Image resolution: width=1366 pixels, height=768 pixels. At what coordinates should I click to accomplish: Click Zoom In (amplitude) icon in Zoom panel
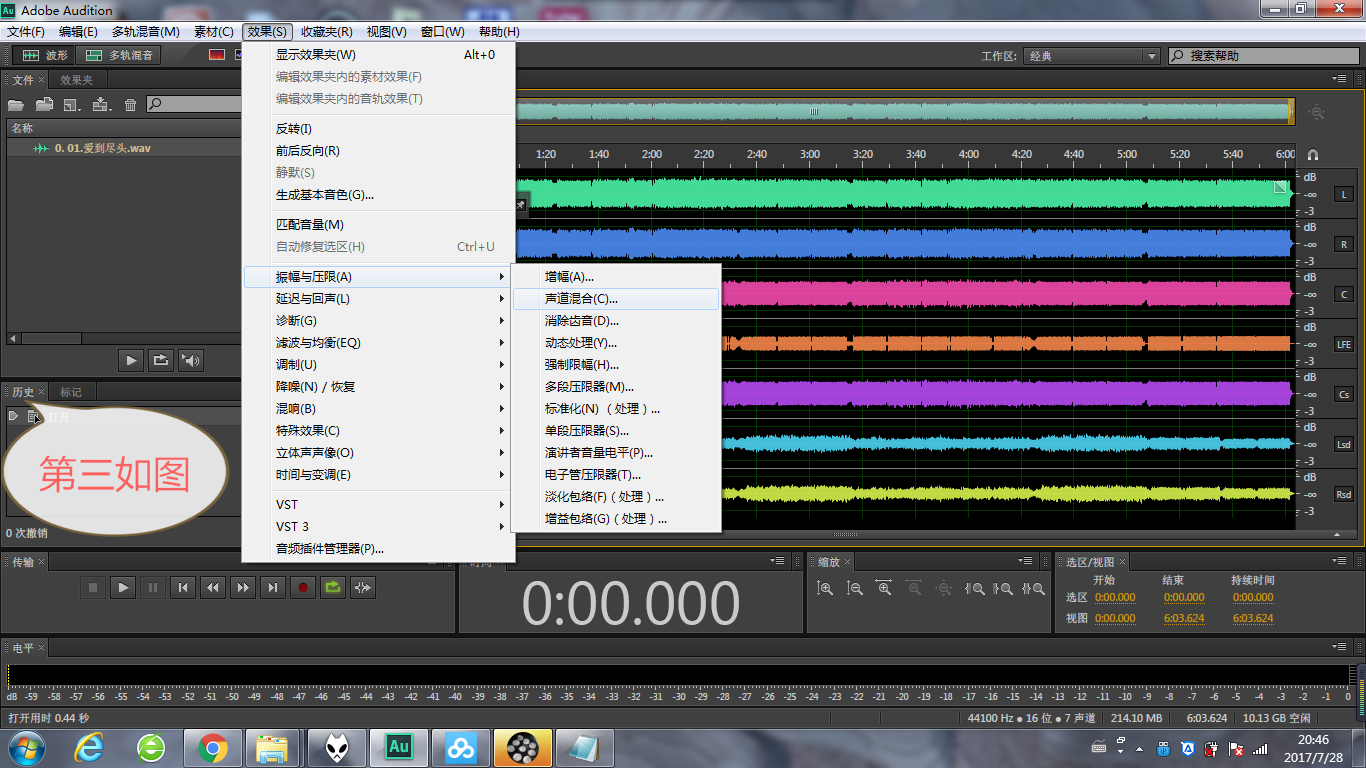[x=825, y=589]
